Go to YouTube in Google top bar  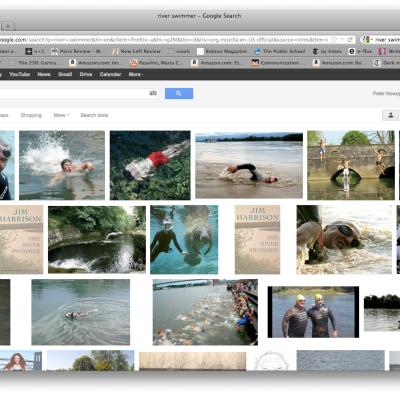[19, 74]
